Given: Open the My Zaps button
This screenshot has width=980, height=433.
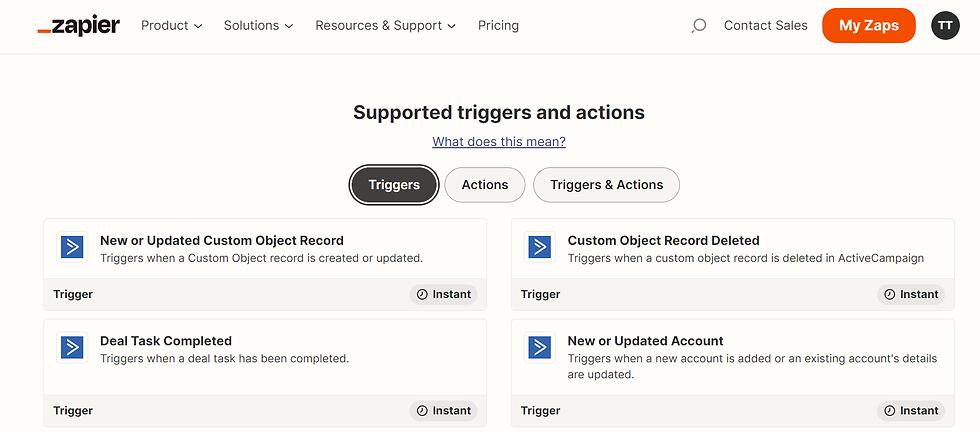Looking at the screenshot, I should 869,26.
